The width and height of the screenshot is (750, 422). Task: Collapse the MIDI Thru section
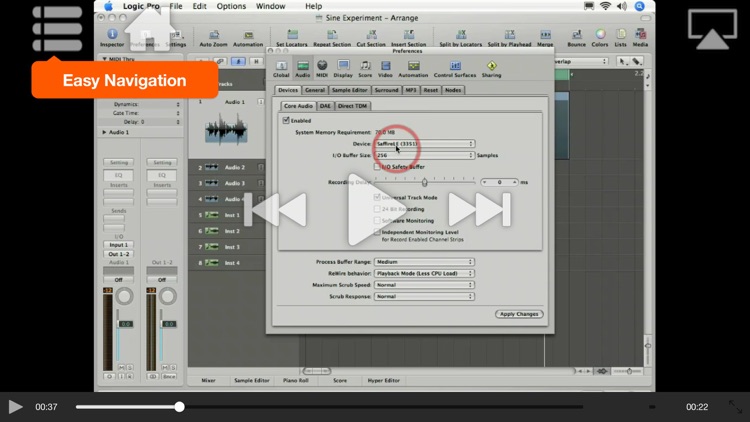pyautogui.click(x=104, y=59)
